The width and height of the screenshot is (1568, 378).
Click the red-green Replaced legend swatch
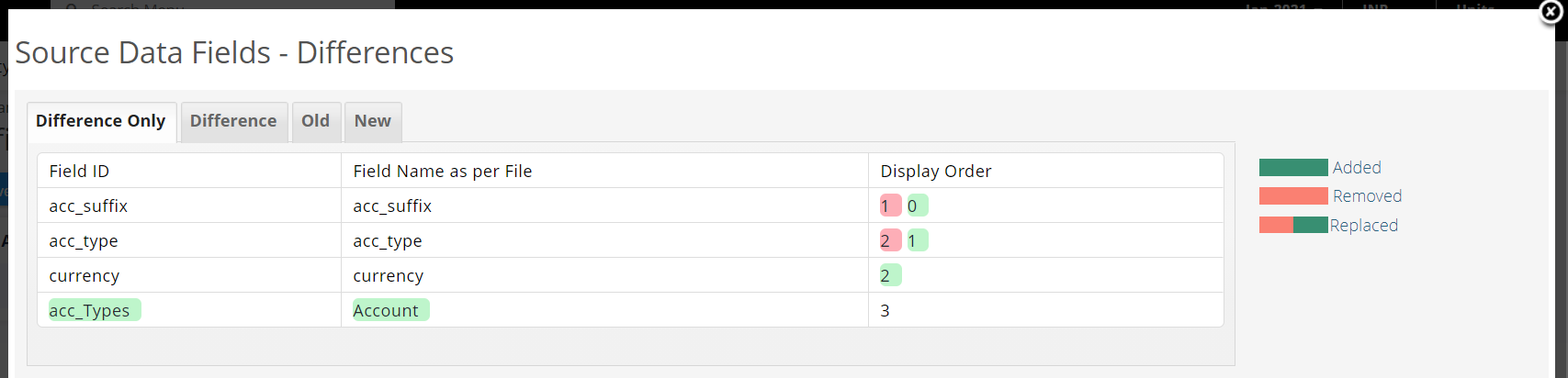coord(1293,225)
